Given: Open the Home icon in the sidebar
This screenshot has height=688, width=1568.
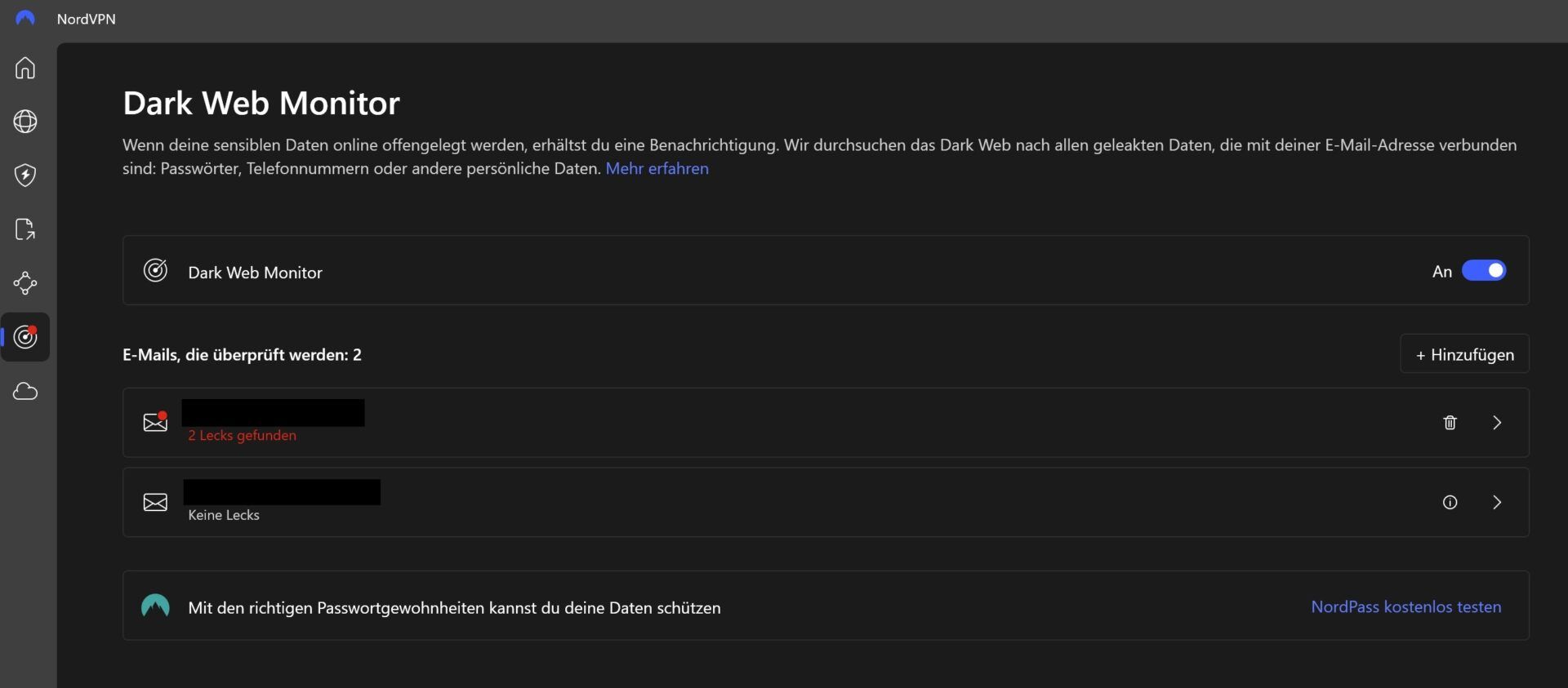Looking at the screenshot, I should click(25, 68).
